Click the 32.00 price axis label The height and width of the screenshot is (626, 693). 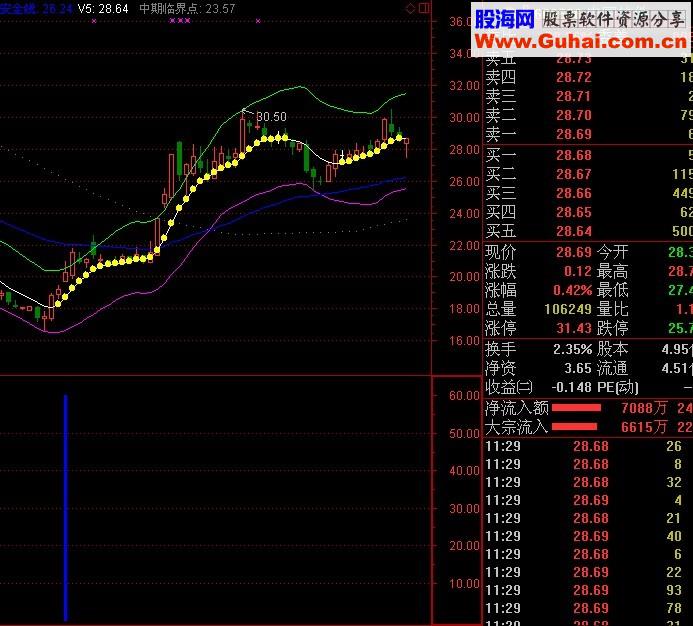pyautogui.click(x=464, y=86)
